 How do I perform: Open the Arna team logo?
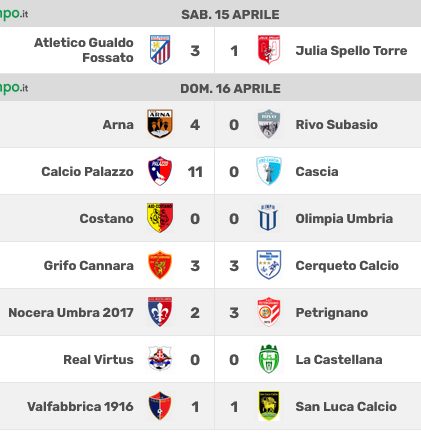160,124
